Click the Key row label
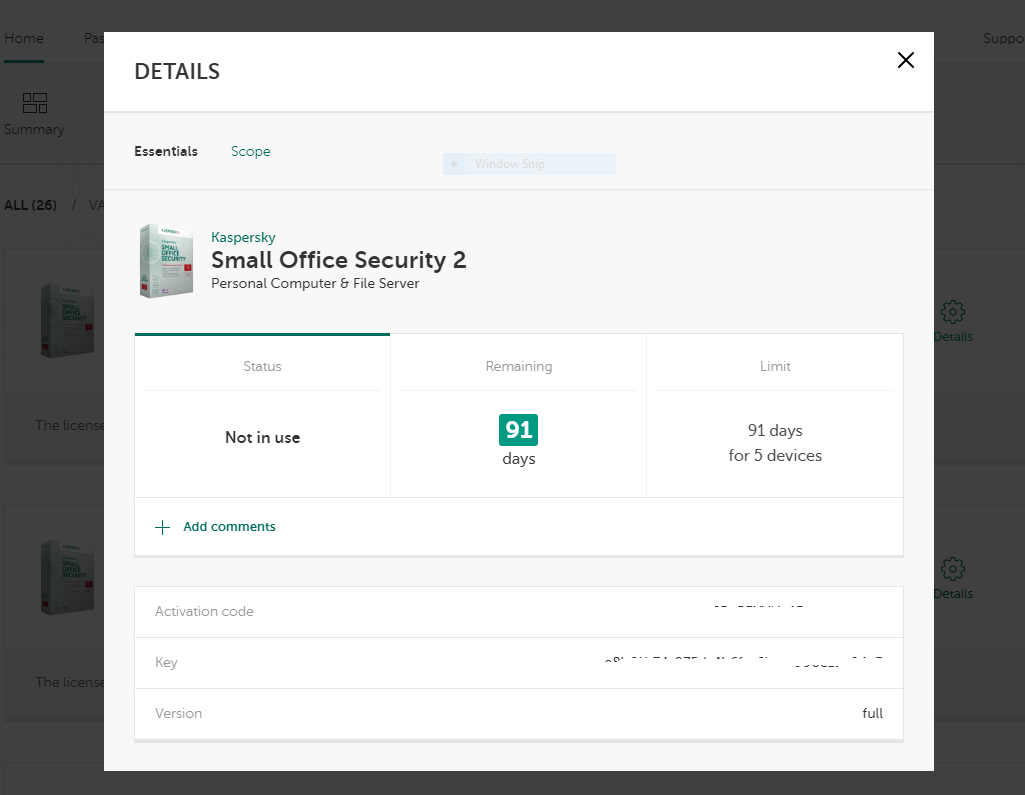 [166, 662]
